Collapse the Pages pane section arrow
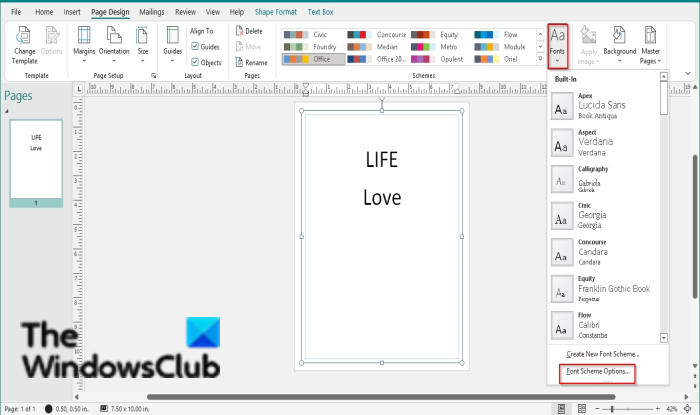Screen dimensions: 700x415 point(7,111)
